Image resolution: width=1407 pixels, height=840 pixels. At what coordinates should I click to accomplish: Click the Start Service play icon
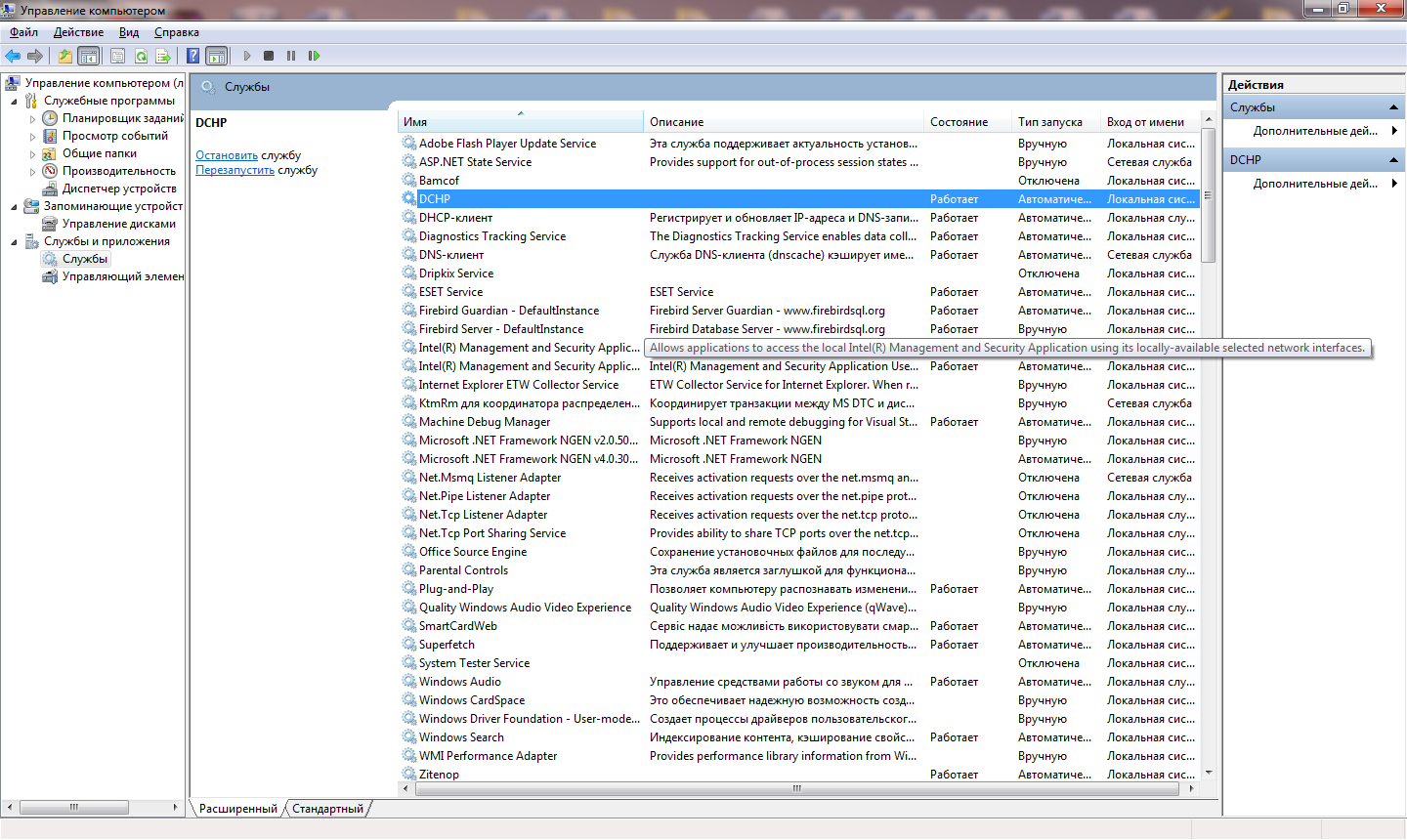point(247,56)
